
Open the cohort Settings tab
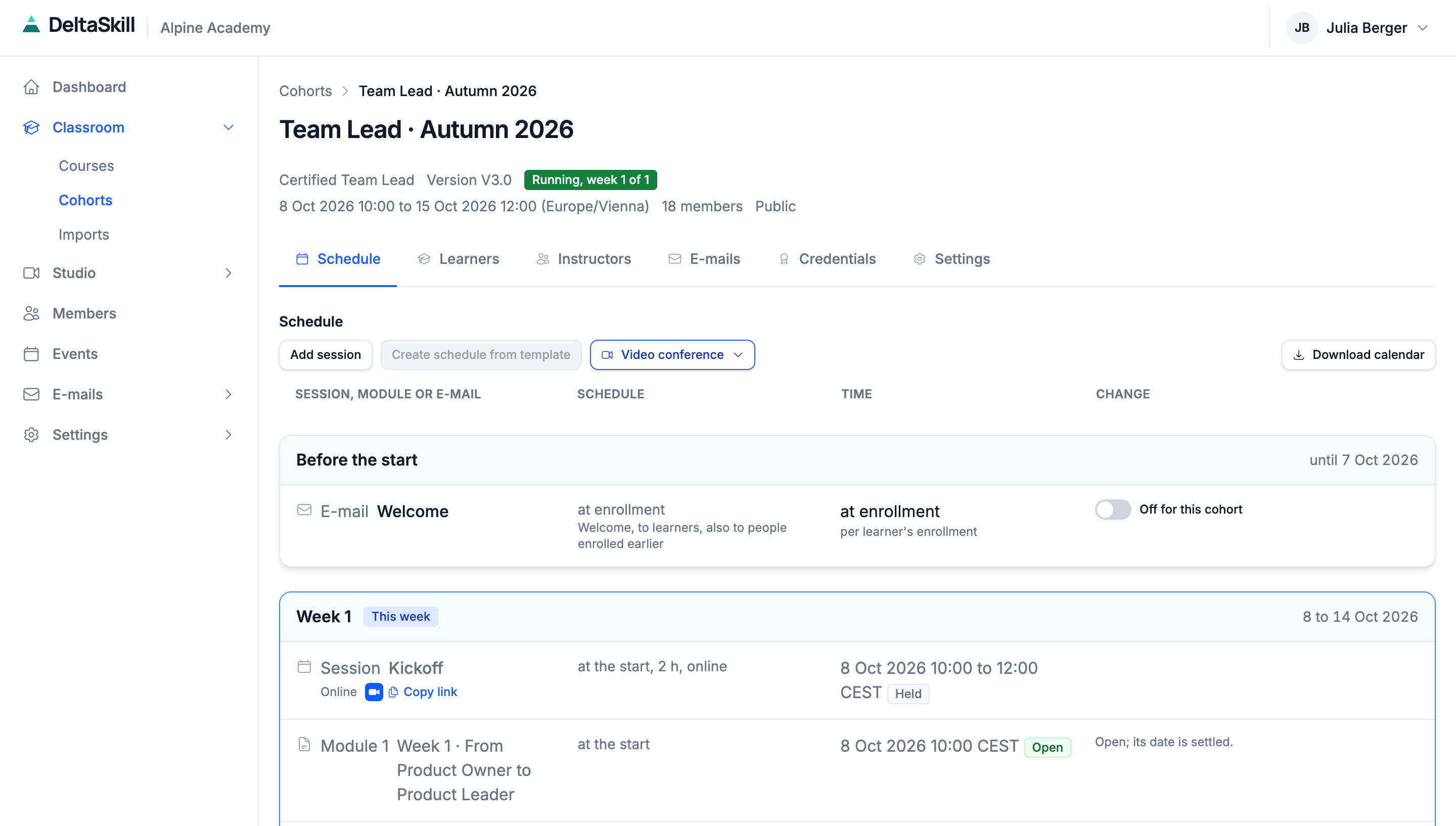click(x=952, y=259)
